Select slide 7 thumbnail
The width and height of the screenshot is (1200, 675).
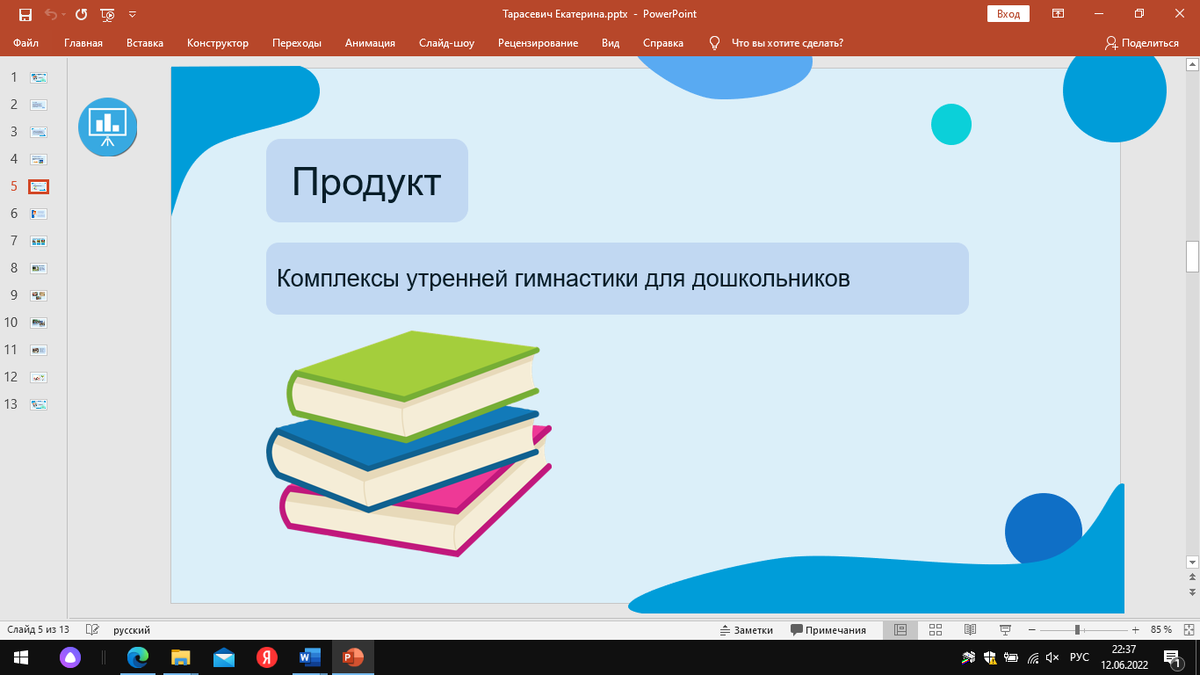pos(39,241)
